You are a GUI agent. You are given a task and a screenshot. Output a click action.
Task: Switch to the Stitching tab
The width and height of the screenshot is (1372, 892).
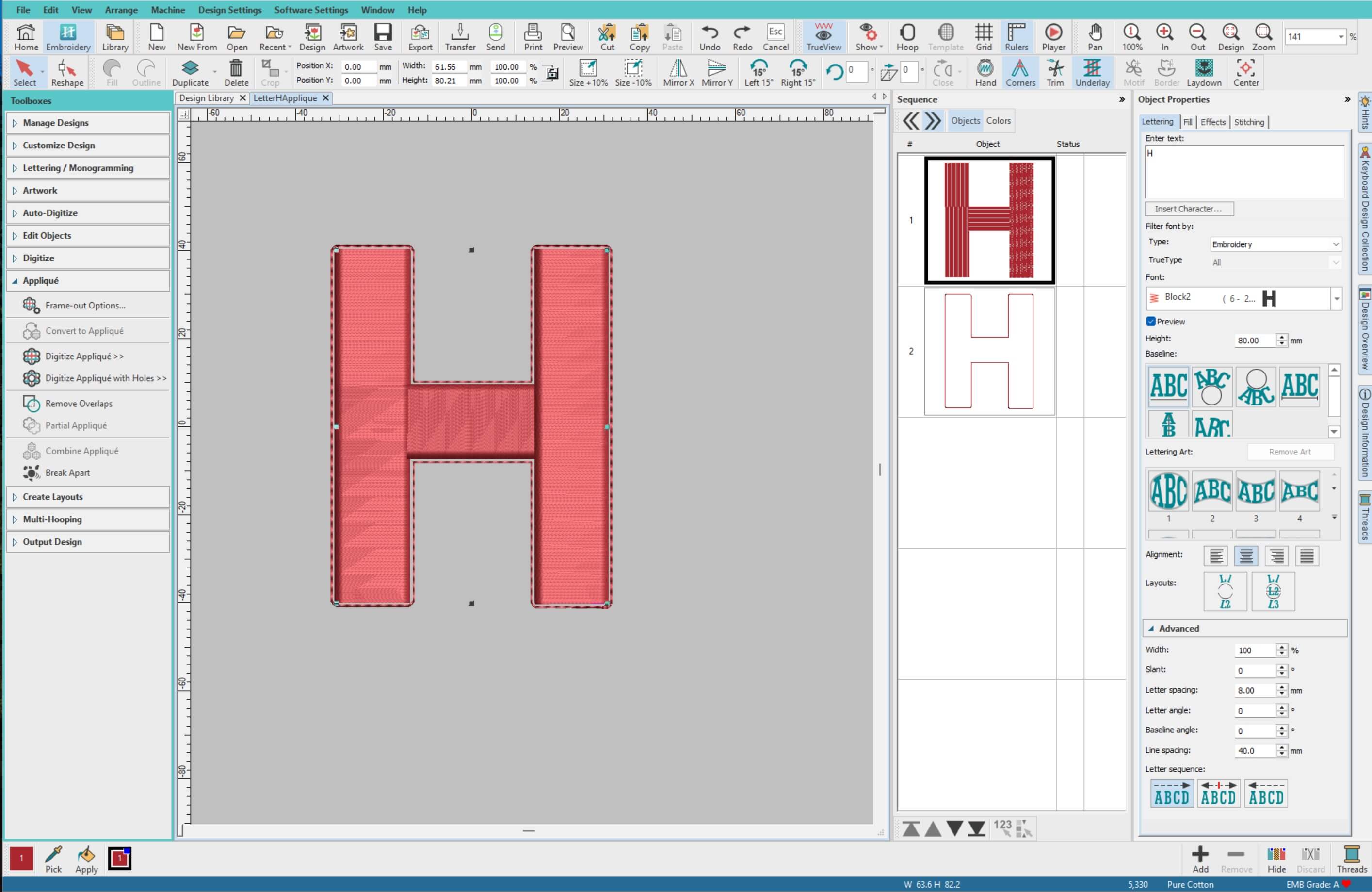(x=1249, y=122)
